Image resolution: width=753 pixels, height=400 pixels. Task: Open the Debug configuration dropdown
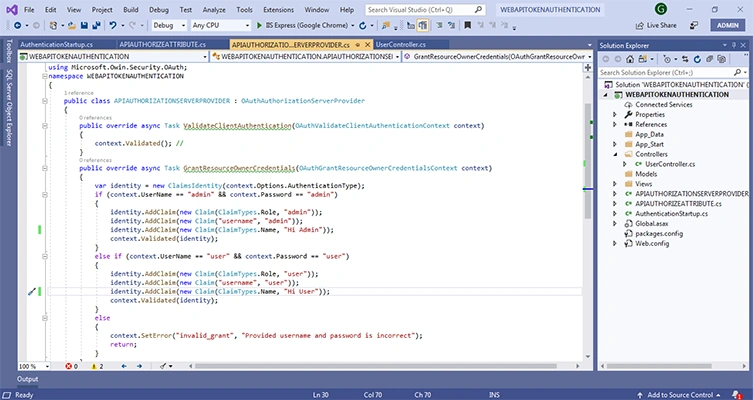(x=170, y=25)
